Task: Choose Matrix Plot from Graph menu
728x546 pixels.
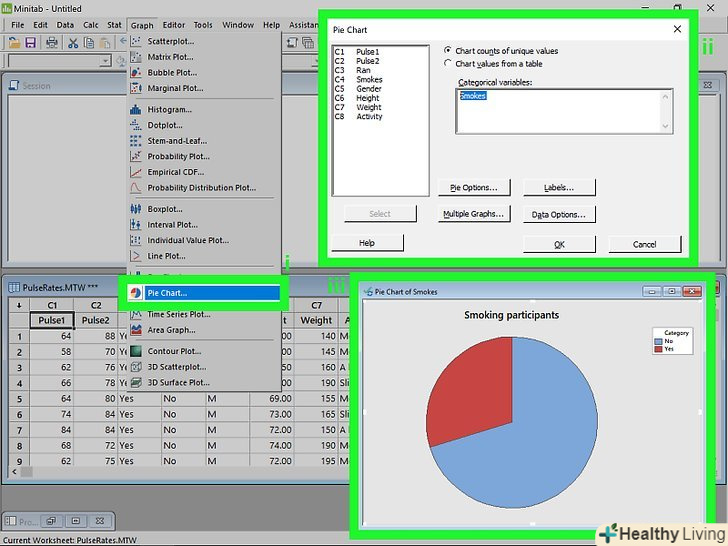Action: point(170,57)
